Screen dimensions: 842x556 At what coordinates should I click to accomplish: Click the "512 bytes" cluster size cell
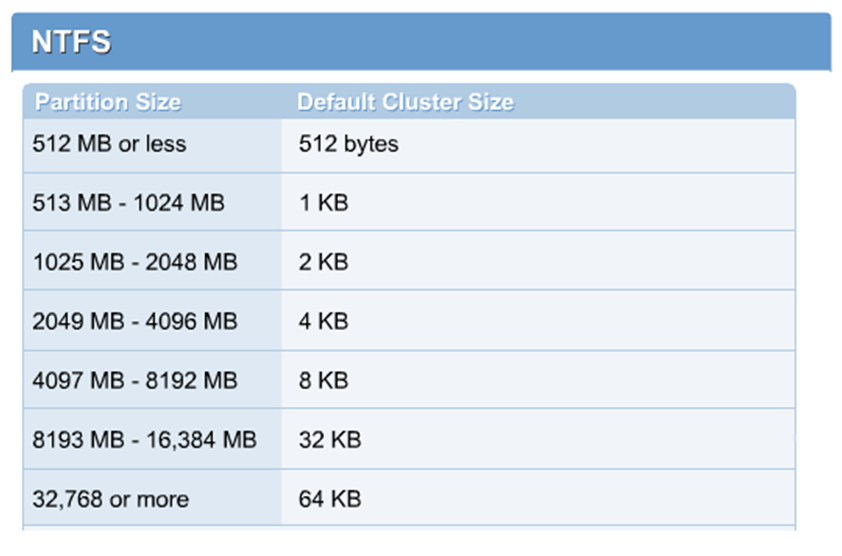[348, 144]
